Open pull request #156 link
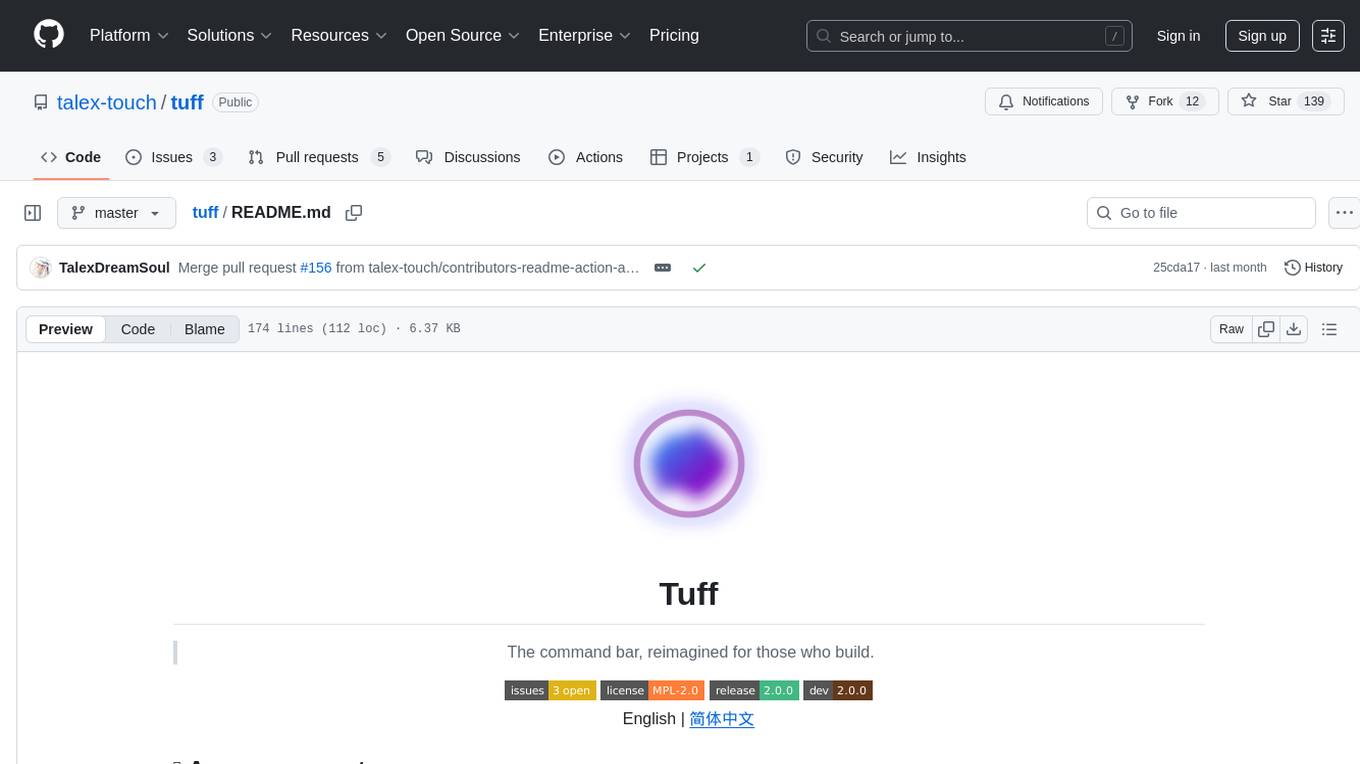Screen dimensions: 1360x764 [x=316, y=268]
